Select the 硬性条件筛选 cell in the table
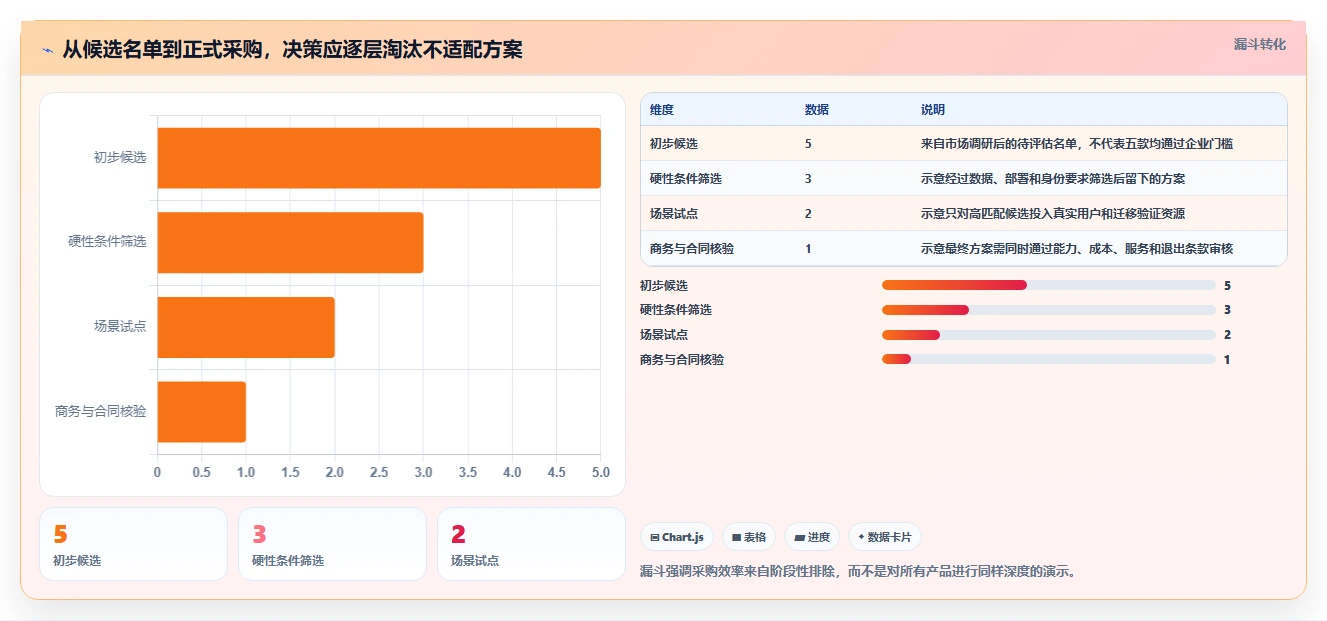The height and width of the screenshot is (621, 1327). pos(686,179)
